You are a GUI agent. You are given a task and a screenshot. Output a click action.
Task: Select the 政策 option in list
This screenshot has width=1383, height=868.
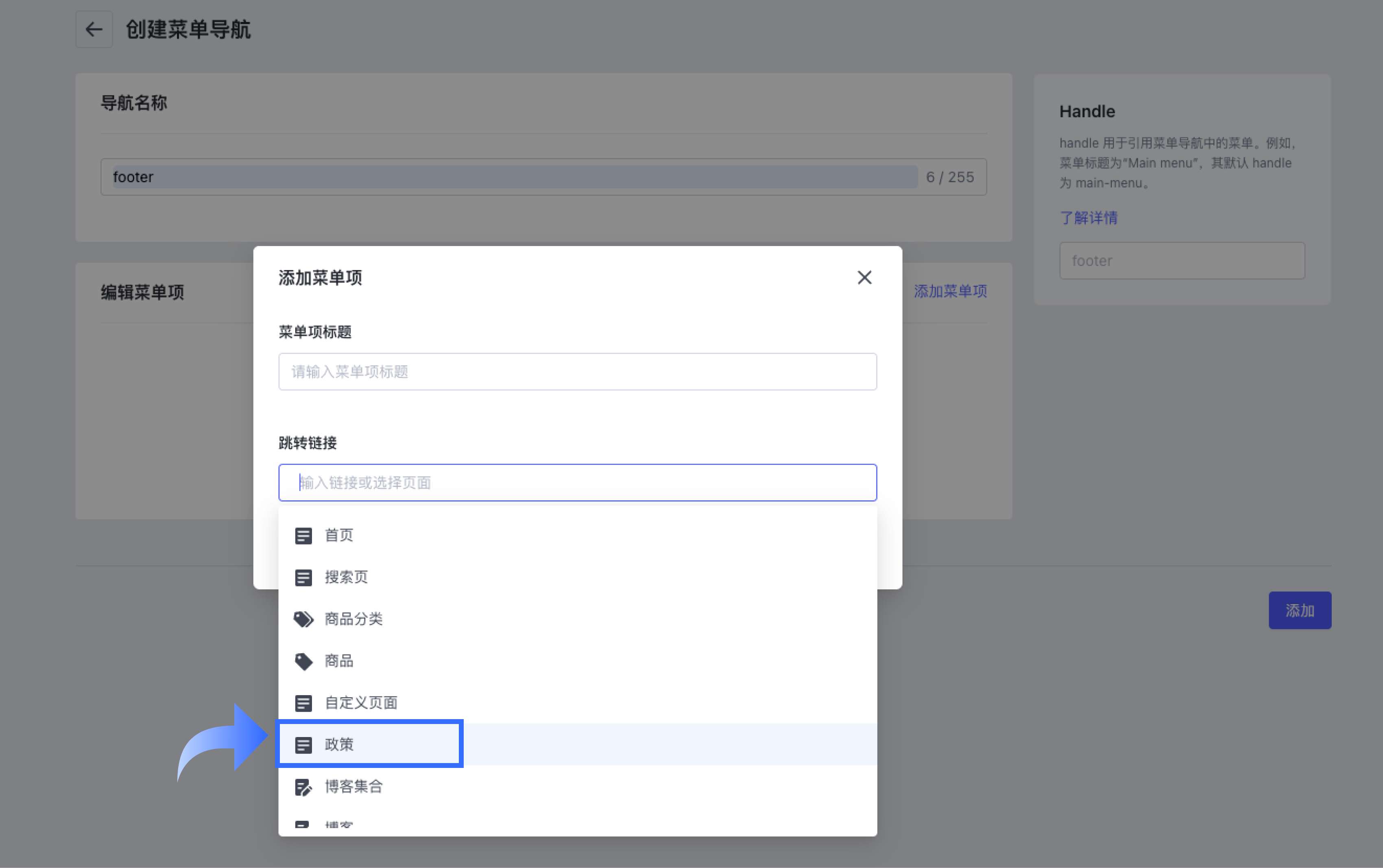point(339,745)
